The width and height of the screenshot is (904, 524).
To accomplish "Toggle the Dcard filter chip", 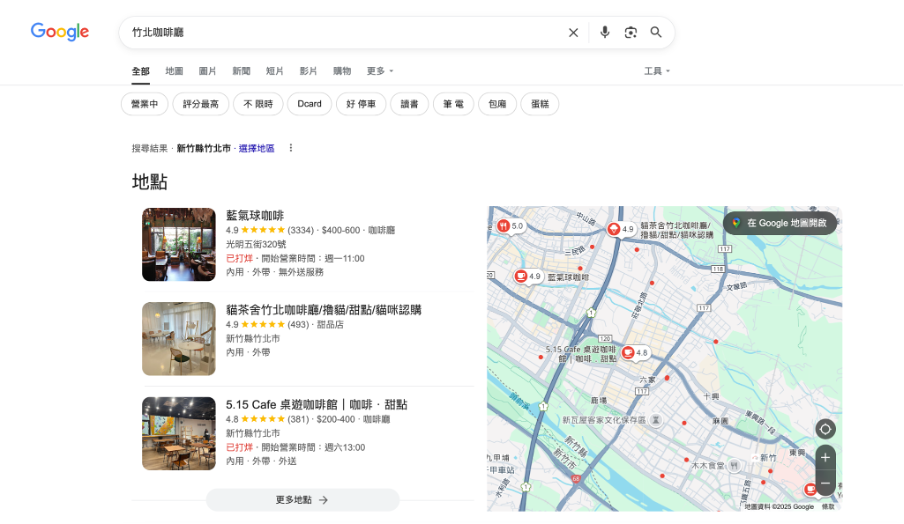I will coord(310,104).
